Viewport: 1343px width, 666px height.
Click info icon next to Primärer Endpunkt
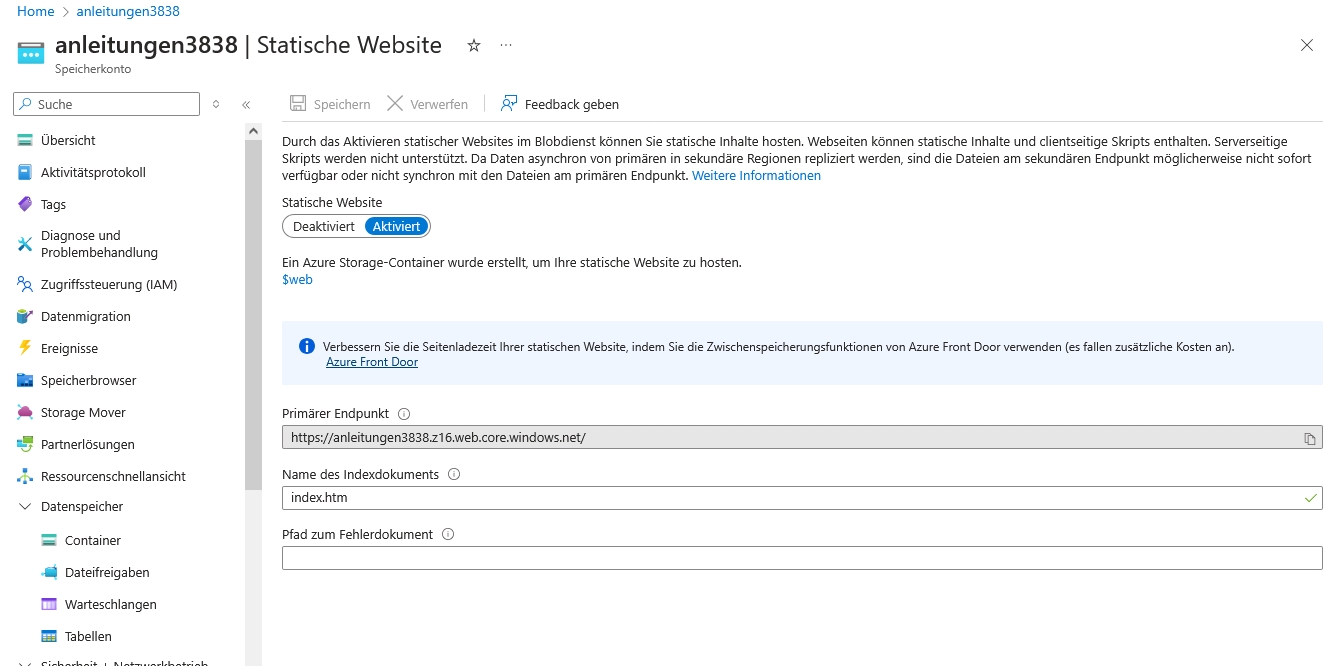tap(404, 414)
